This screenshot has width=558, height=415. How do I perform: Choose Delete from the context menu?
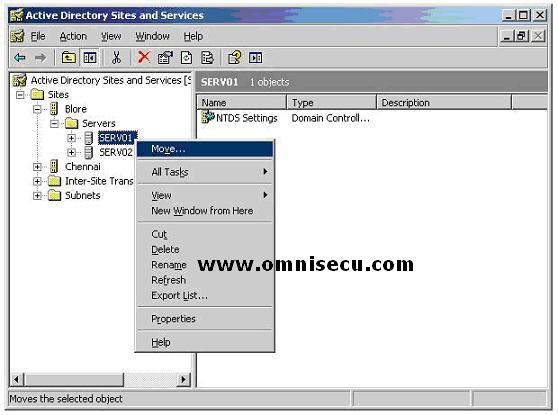click(x=205, y=249)
